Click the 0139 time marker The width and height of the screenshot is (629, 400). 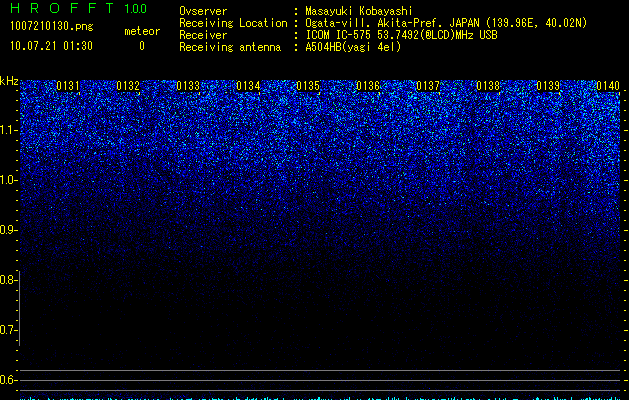548,86
